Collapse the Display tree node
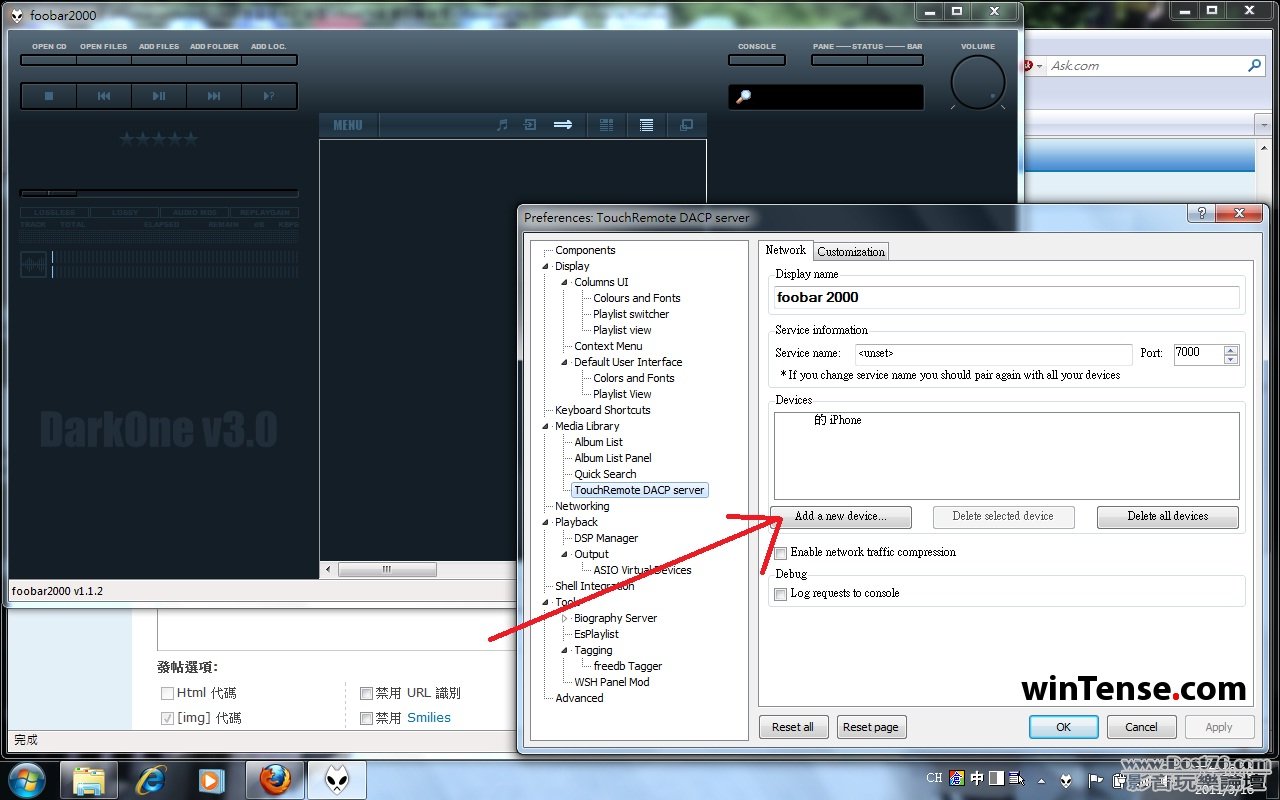 tap(546, 267)
